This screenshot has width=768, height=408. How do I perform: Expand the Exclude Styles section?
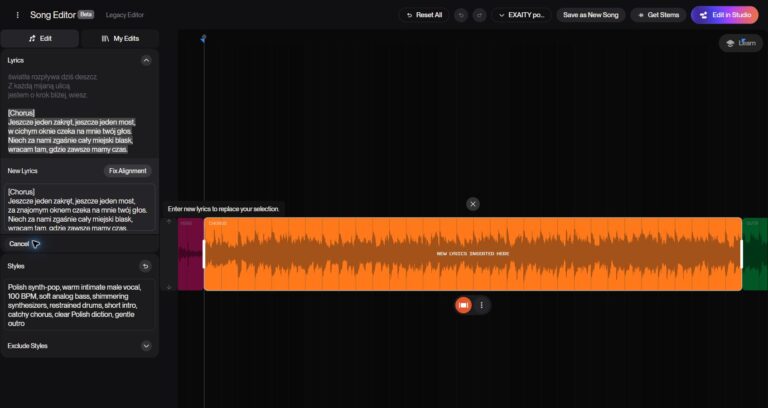146,346
